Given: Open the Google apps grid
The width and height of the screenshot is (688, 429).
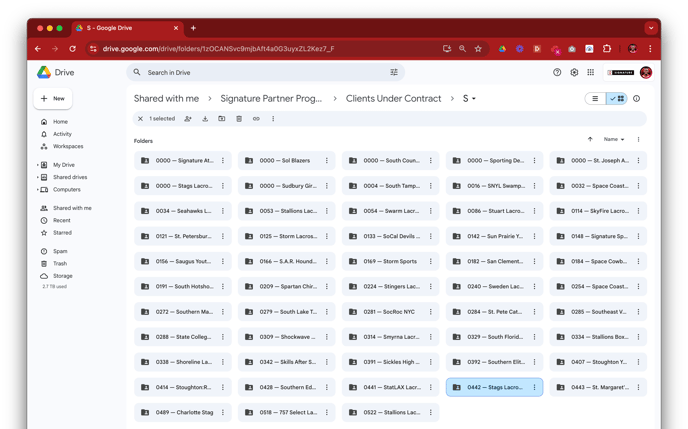Looking at the screenshot, I should (x=591, y=72).
